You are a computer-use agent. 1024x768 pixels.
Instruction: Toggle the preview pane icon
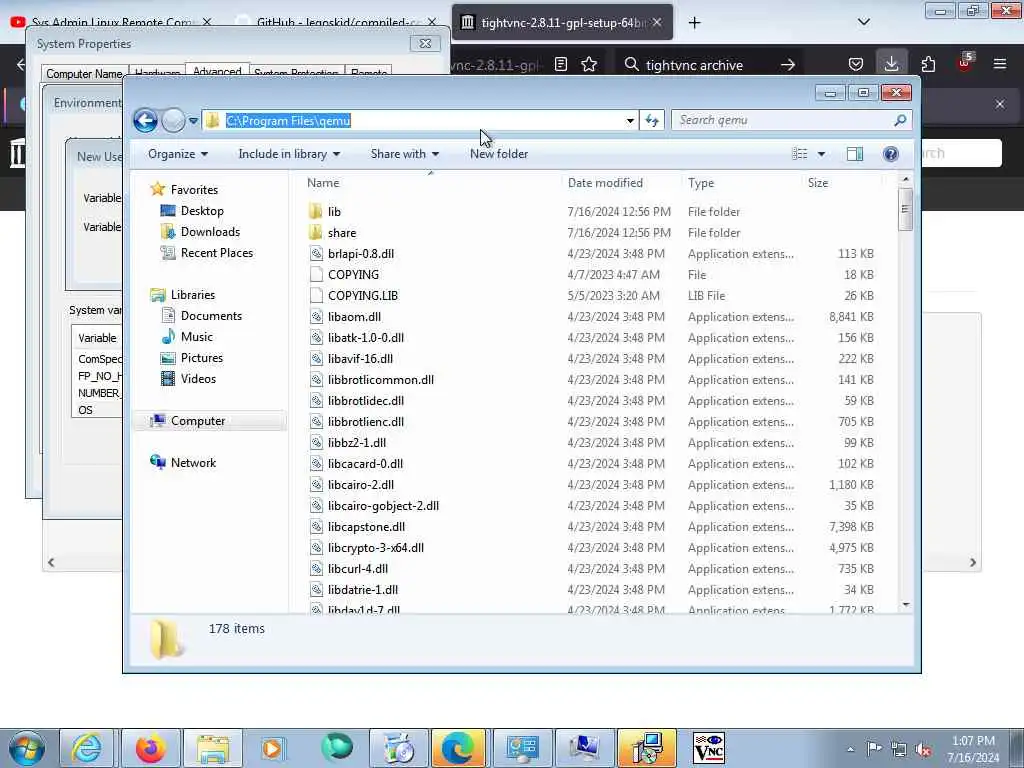pos(854,154)
